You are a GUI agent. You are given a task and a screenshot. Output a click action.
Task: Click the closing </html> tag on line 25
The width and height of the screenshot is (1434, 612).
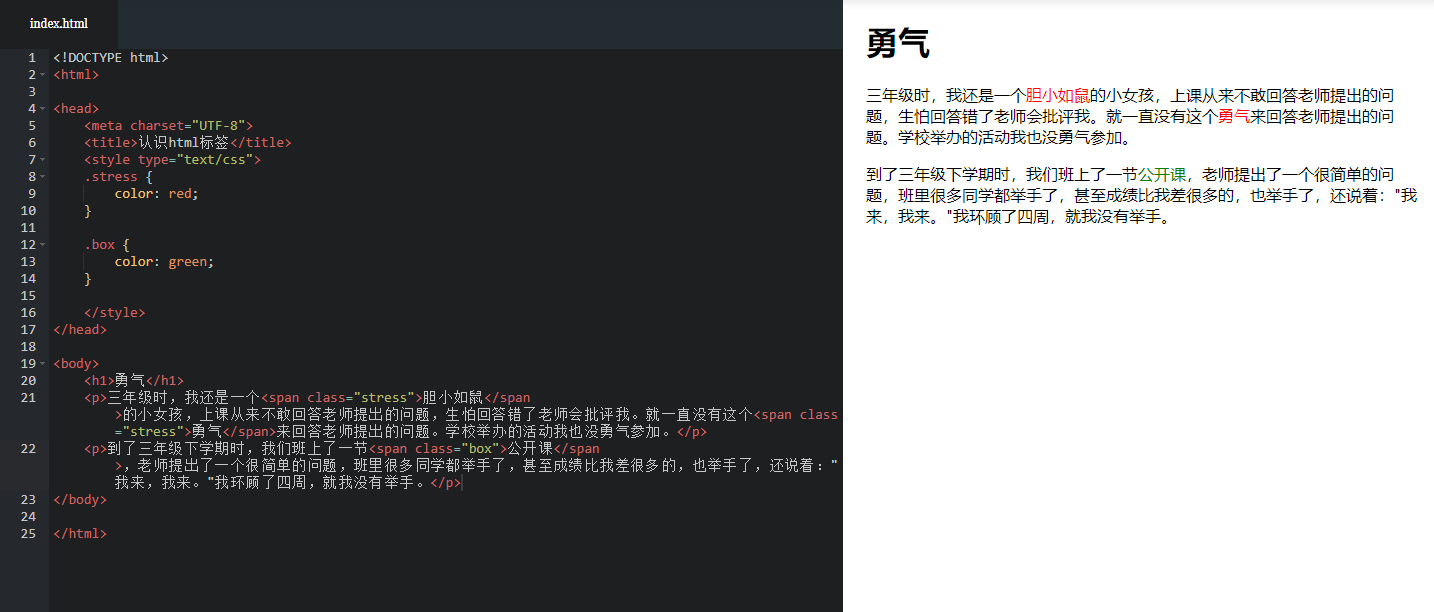pyautogui.click(x=80, y=533)
